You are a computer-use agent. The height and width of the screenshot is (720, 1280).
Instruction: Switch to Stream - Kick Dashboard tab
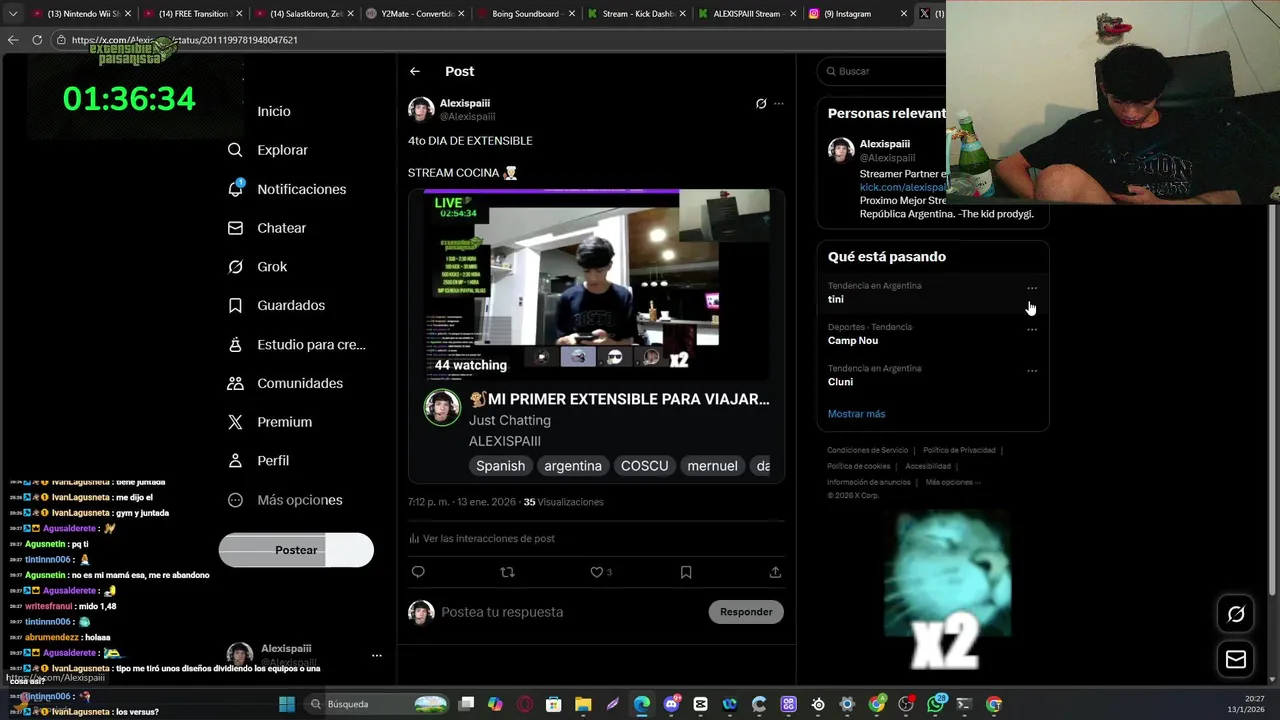[x=635, y=14]
